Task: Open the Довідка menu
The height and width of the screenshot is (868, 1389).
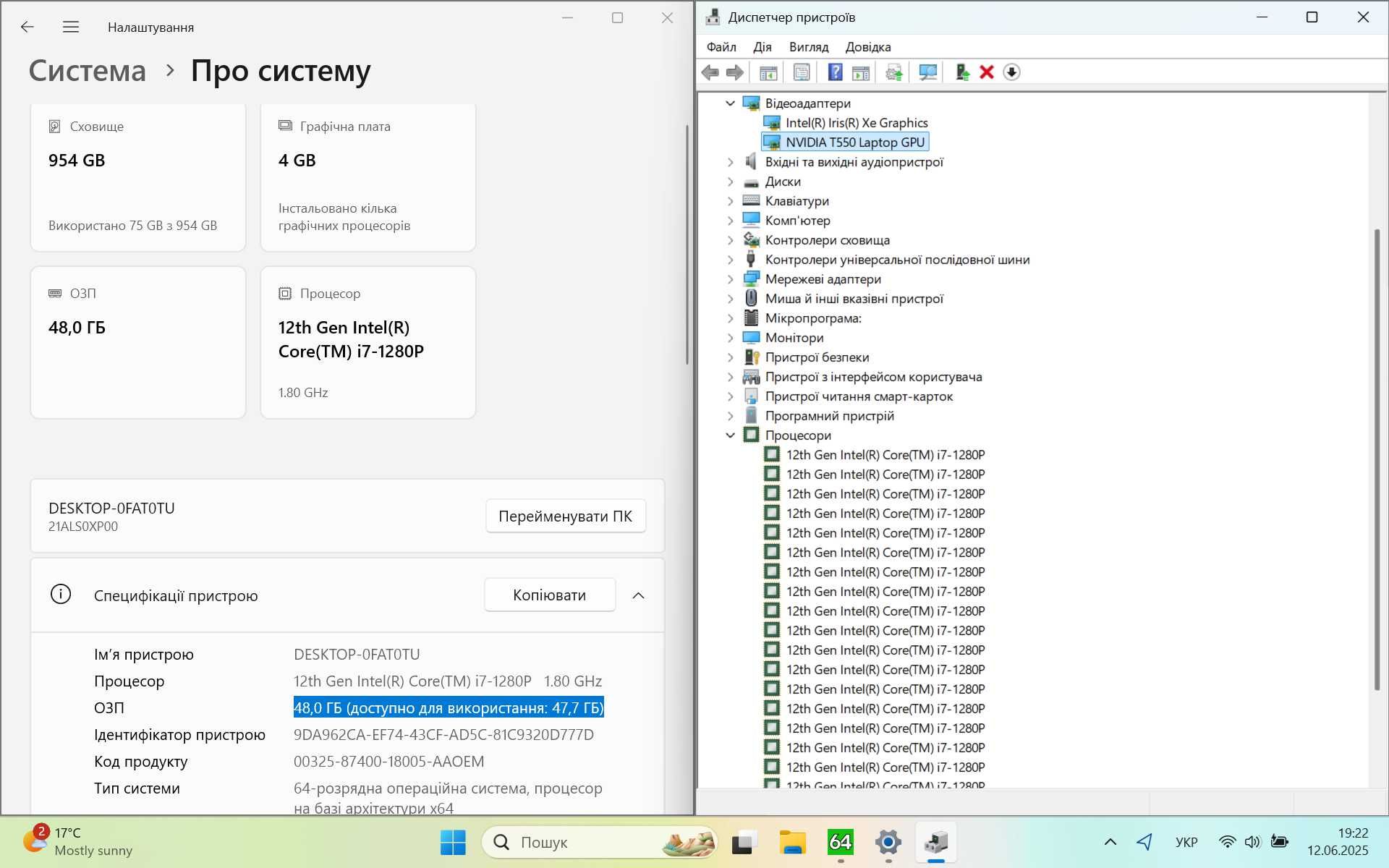Action: coord(868,47)
